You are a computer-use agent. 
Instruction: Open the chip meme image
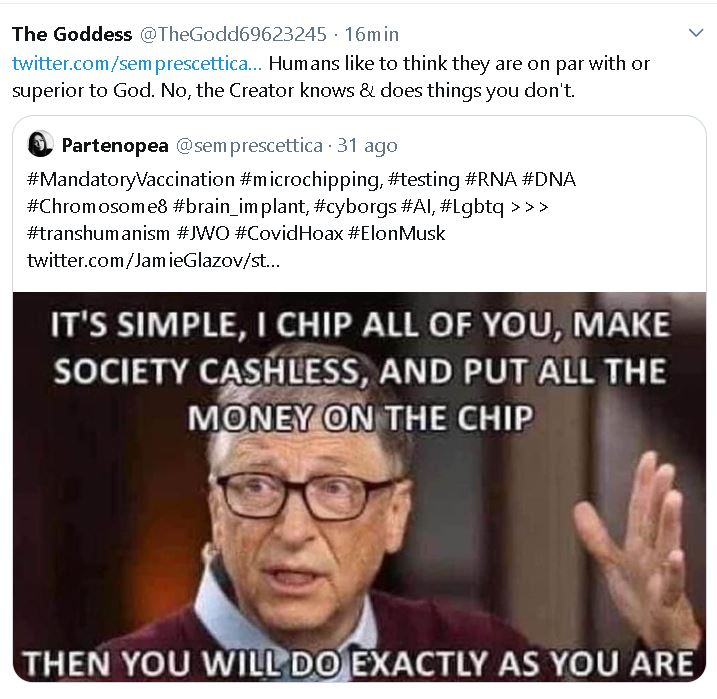point(359,487)
